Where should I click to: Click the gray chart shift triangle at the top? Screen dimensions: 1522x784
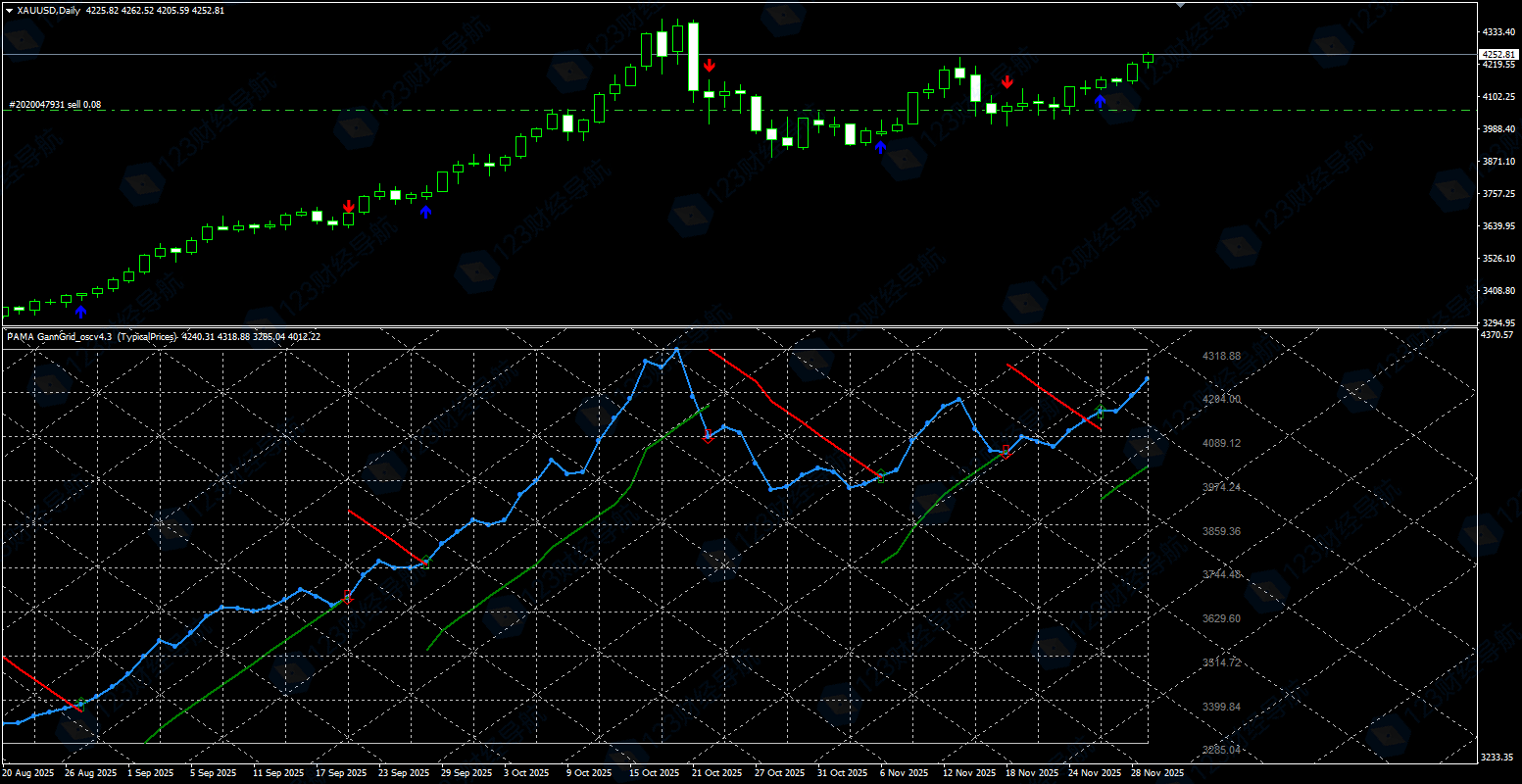[x=1181, y=5]
